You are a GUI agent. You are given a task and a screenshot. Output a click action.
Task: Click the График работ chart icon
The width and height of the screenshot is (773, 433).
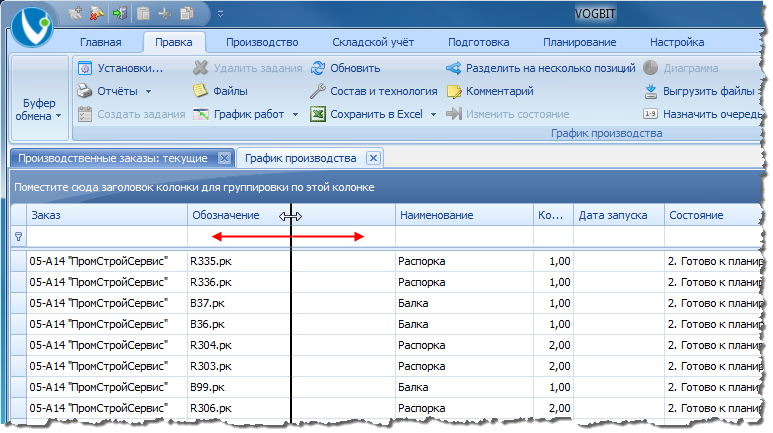[x=201, y=114]
